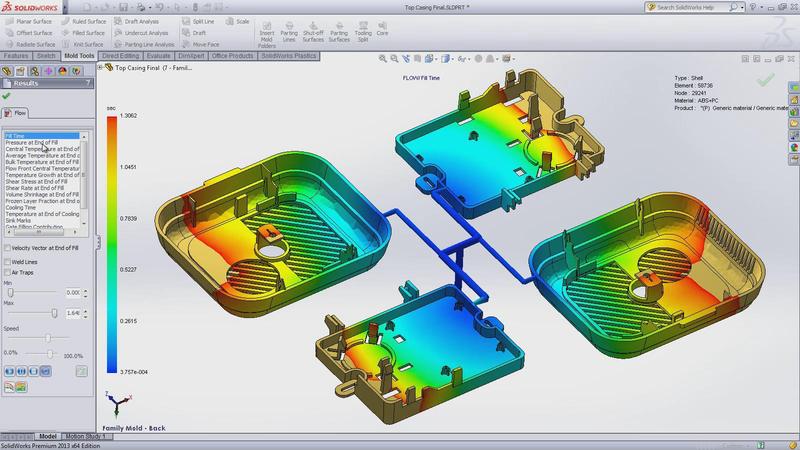Choose the Radiate Surface tool
Image resolution: width=800 pixels, height=450 pixels.
tap(30, 44)
